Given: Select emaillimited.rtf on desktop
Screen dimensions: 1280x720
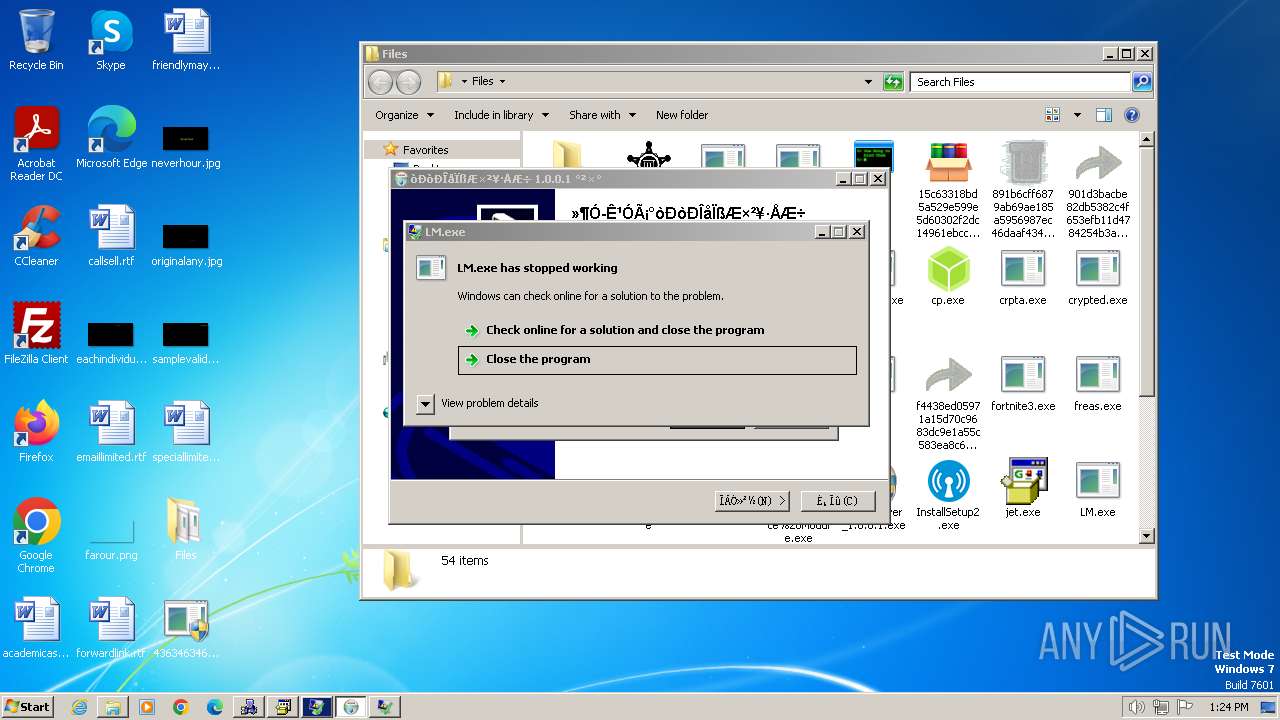Looking at the screenshot, I should 111,432.
